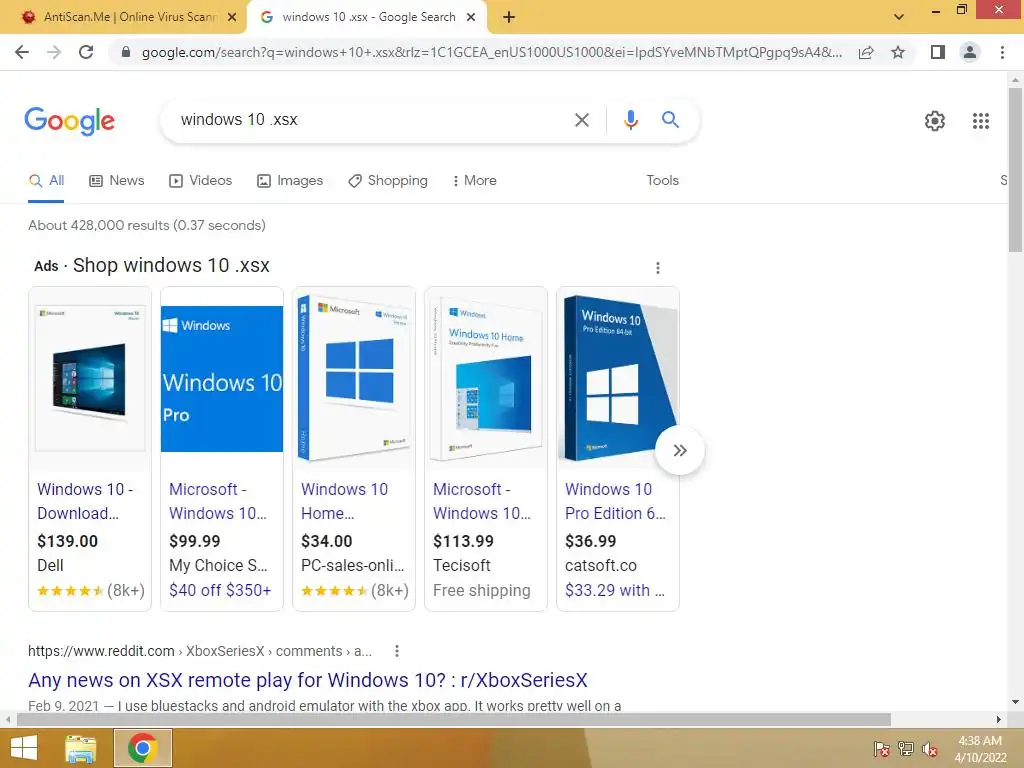Open File Explorer from taskbar
1024x768 pixels.
[80, 748]
